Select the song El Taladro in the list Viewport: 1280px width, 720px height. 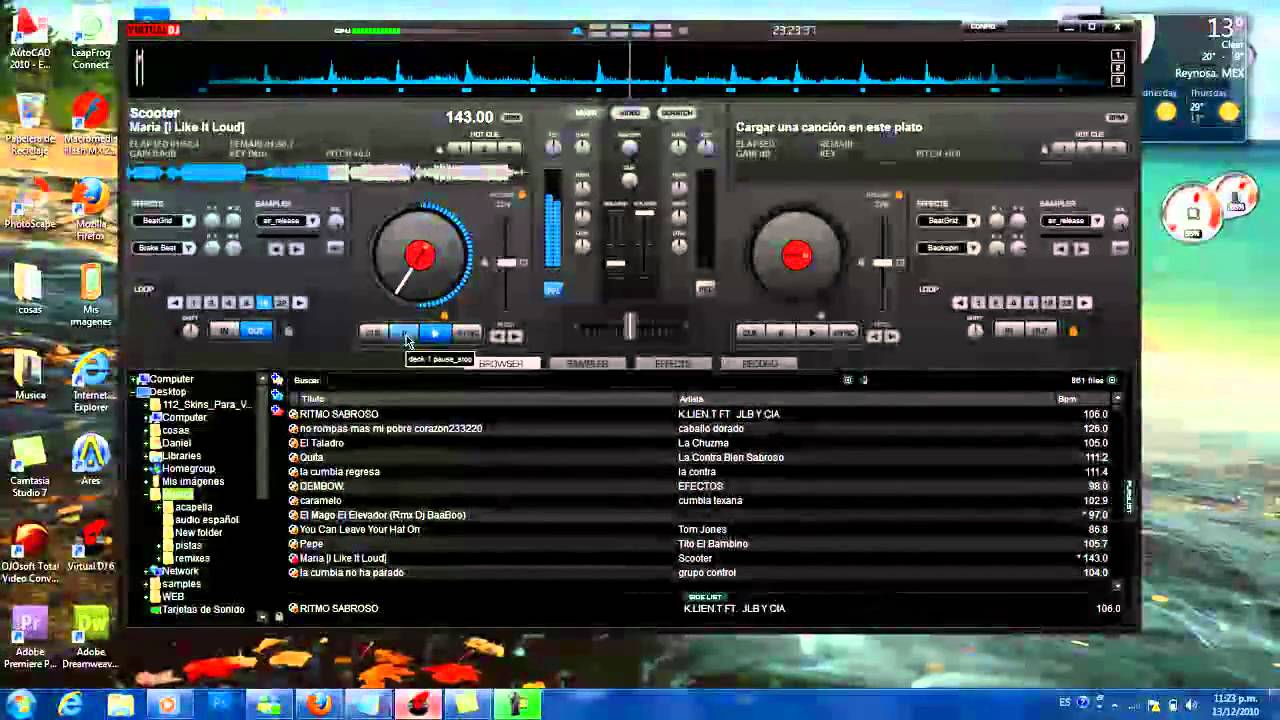[x=322, y=443]
